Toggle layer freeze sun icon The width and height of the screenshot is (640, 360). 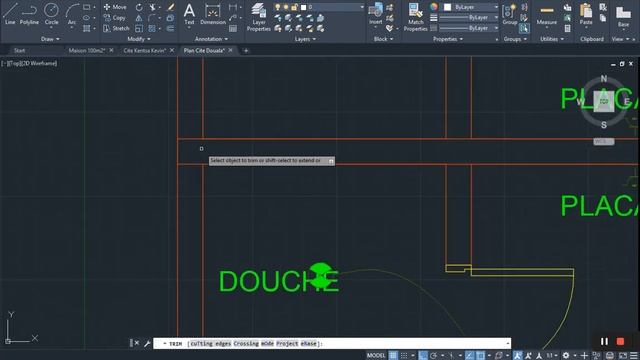pos(286,7)
